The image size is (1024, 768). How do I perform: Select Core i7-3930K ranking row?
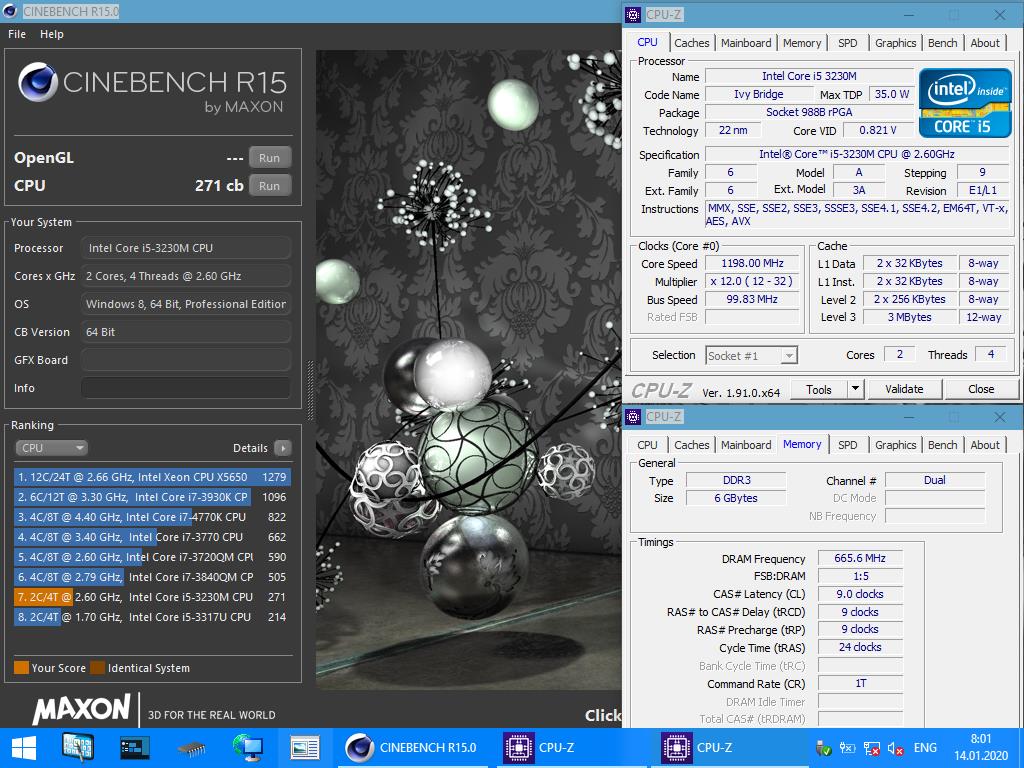coord(152,497)
